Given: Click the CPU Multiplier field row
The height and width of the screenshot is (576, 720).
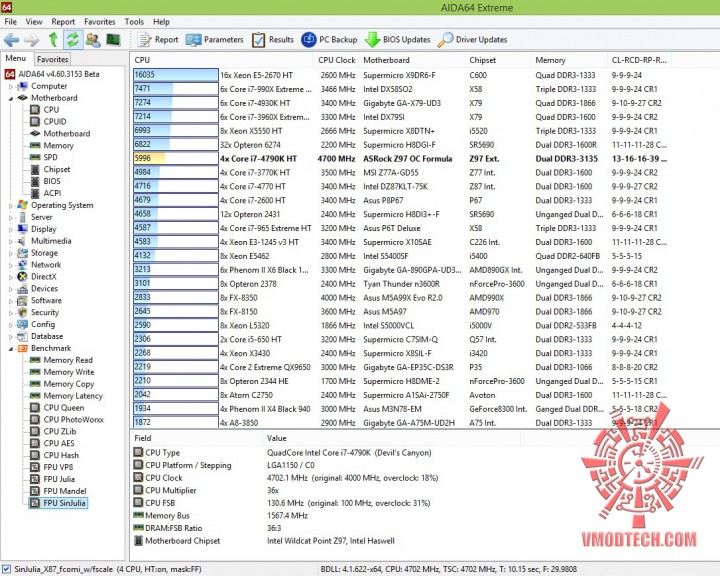Looking at the screenshot, I should pyautogui.click(x=325, y=491).
